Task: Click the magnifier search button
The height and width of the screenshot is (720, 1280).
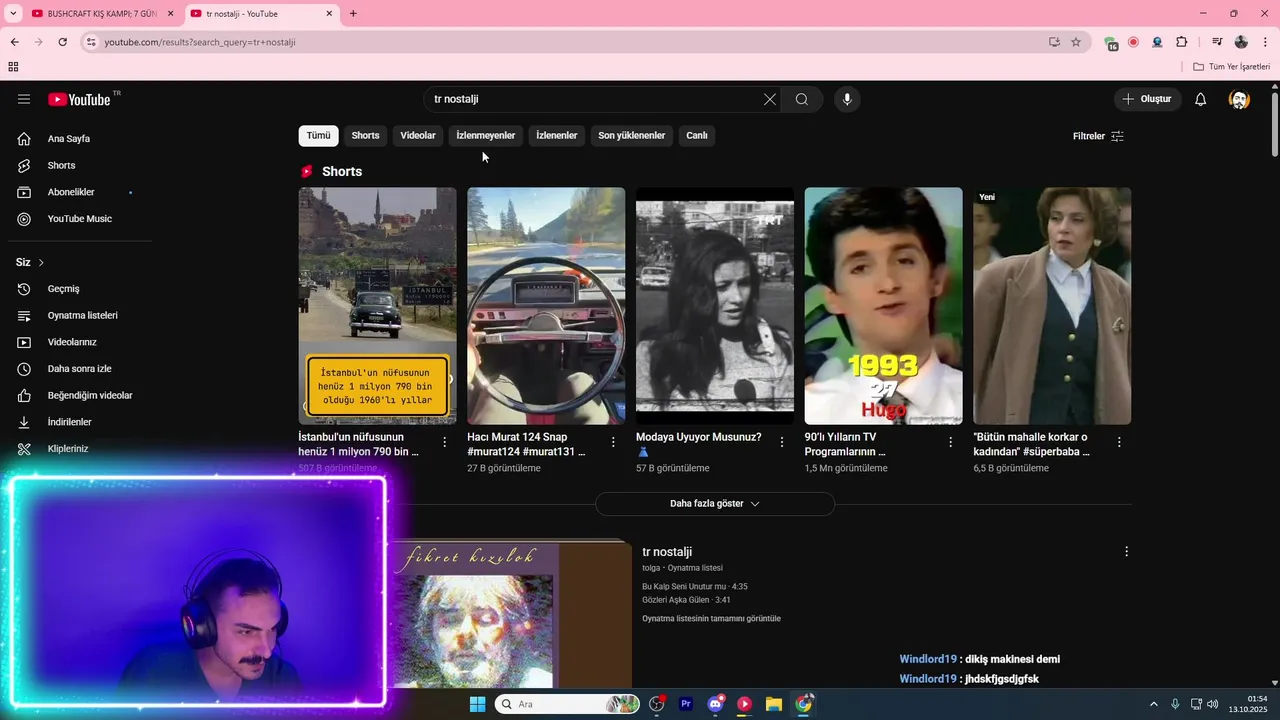Action: [802, 99]
